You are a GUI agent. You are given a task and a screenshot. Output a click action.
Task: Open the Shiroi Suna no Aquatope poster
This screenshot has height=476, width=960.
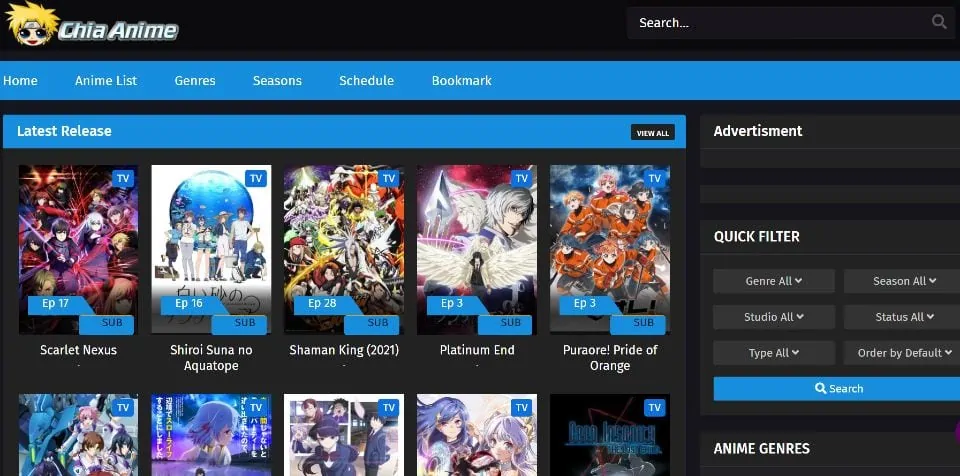coord(211,249)
